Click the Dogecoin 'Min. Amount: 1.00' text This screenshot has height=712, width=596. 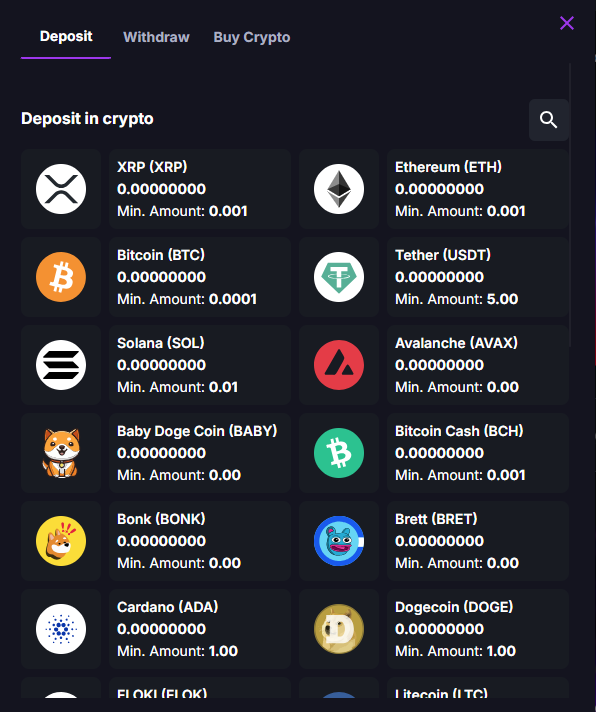[455, 651]
